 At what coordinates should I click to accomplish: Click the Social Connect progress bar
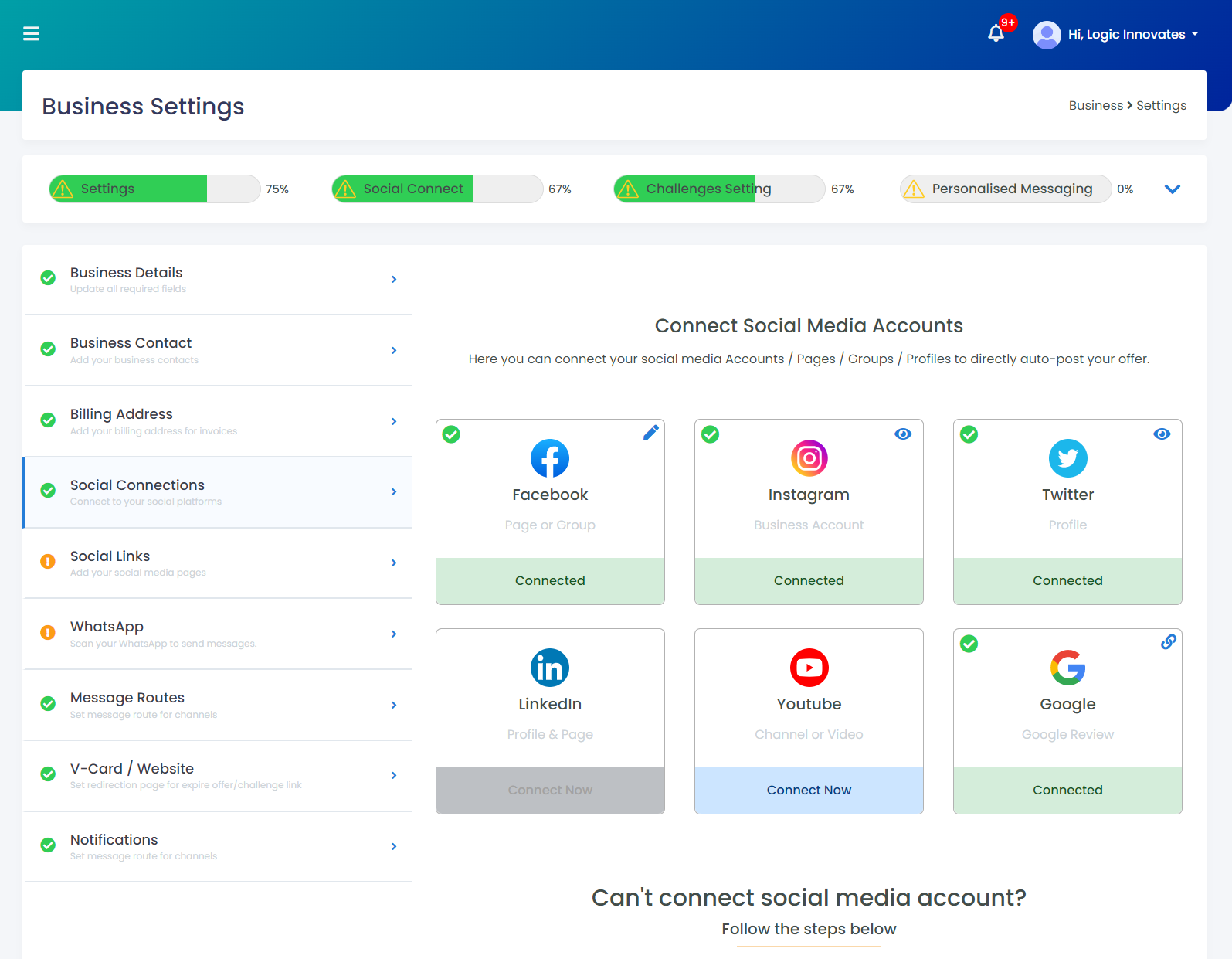pos(437,189)
